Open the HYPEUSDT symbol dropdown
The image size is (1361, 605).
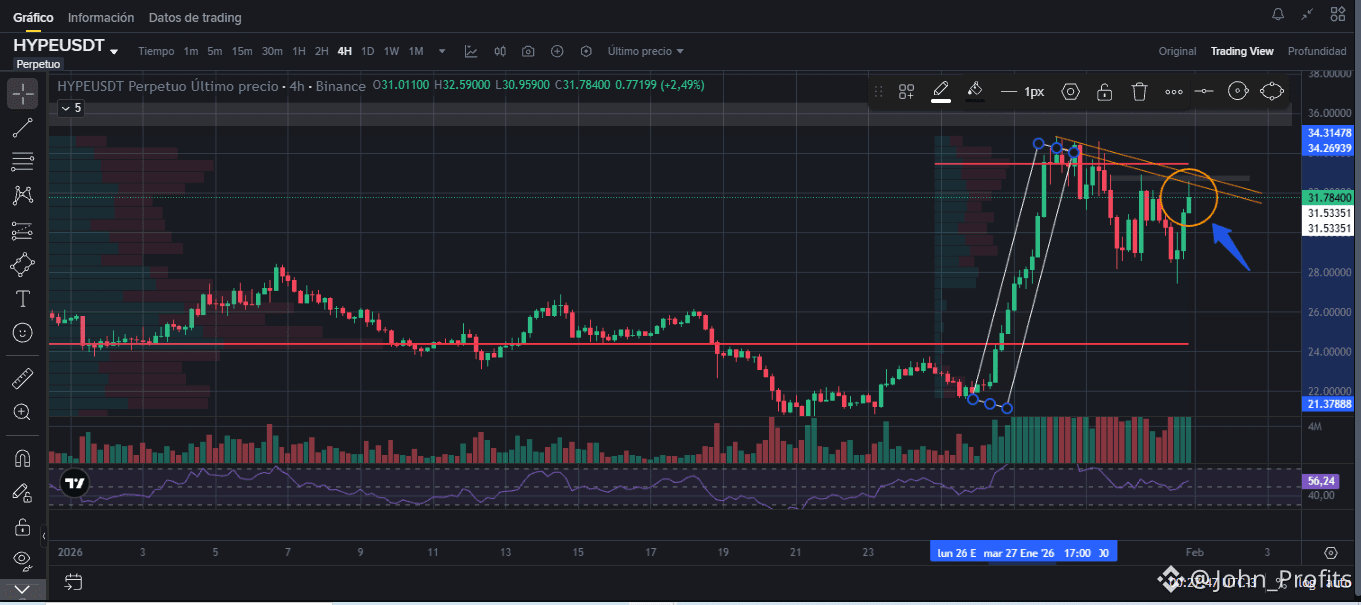point(114,51)
